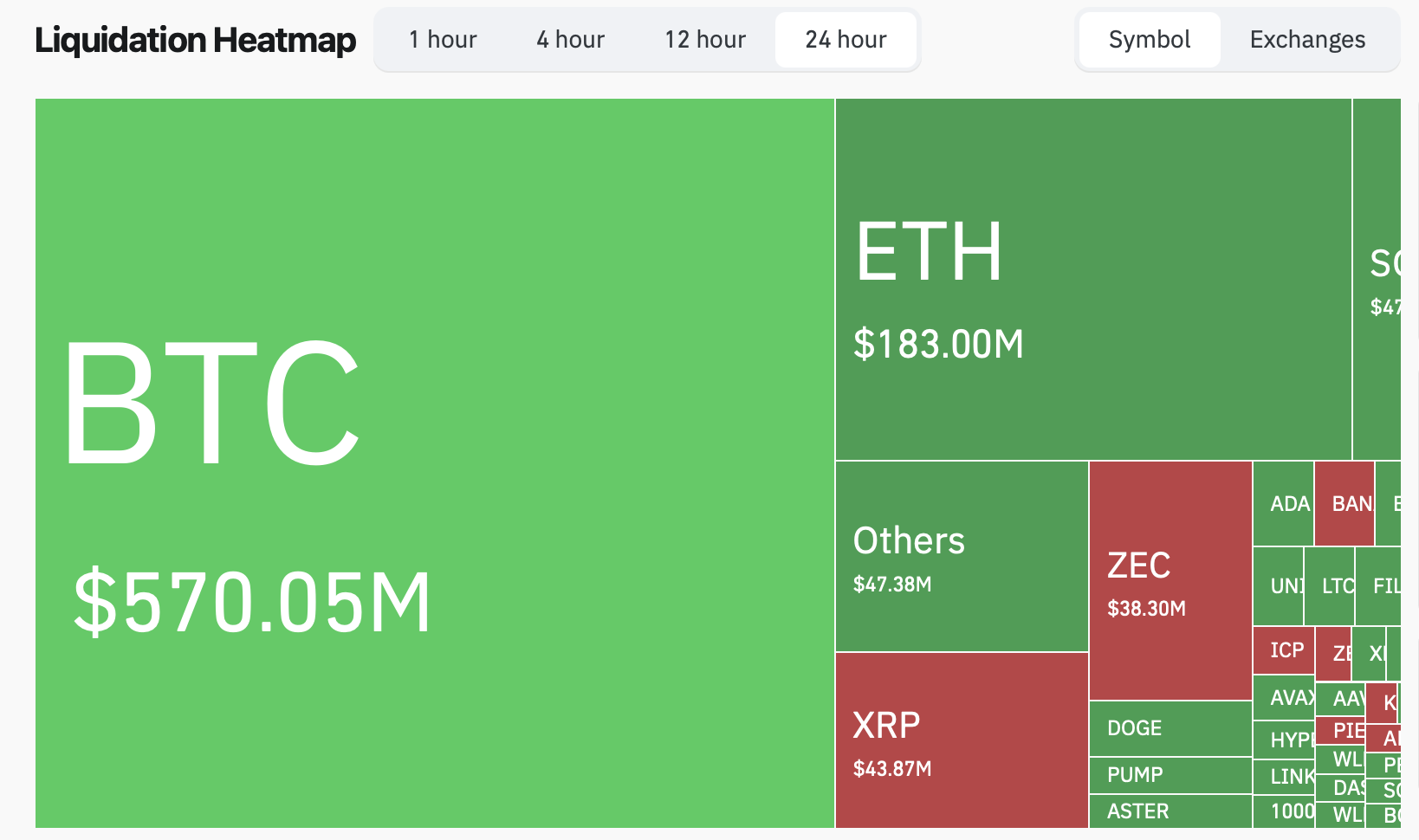Click the red XRP $43.87M tile
Screen dimensions: 1419x840
tap(962, 740)
